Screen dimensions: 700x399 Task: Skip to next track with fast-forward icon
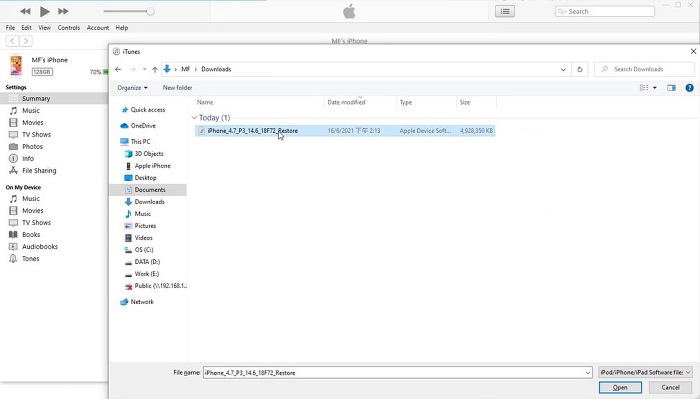[x=63, y=11]
